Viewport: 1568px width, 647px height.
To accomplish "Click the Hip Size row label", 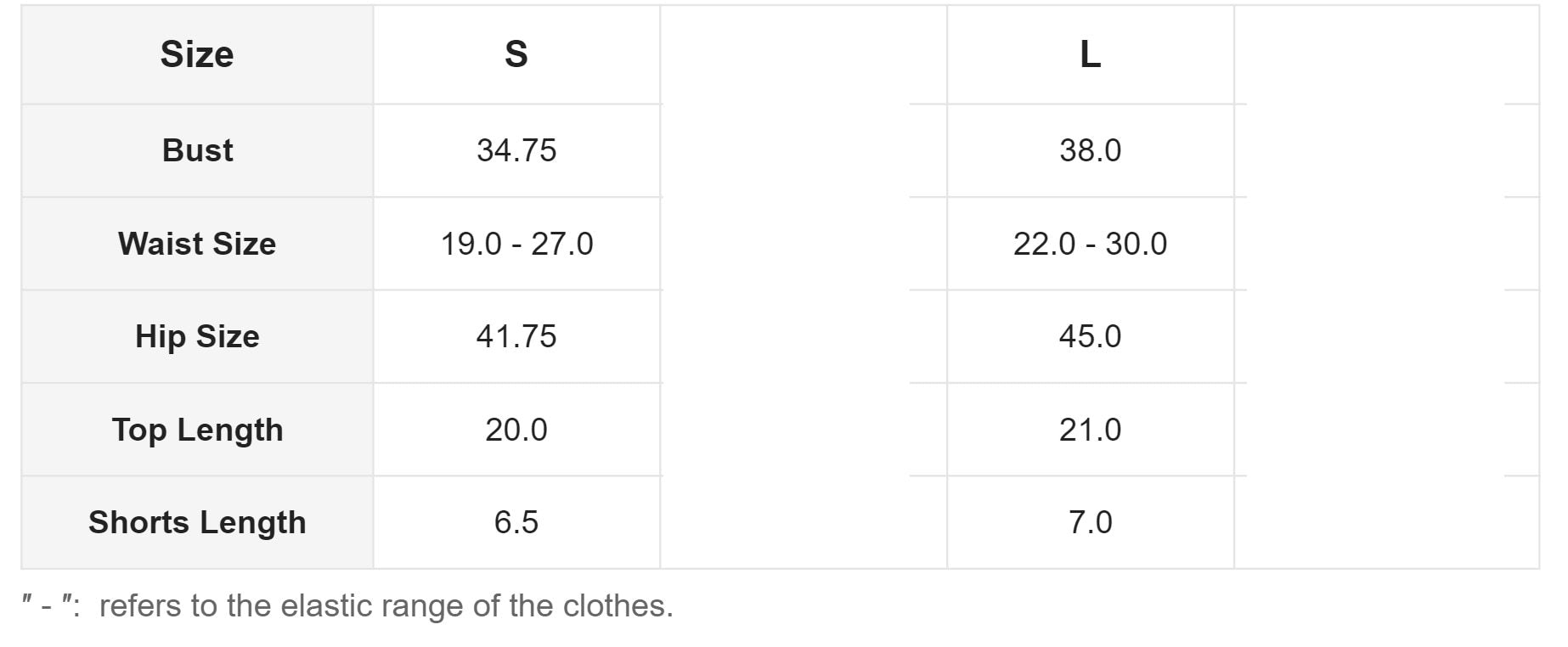I will (x=197, y=336).
